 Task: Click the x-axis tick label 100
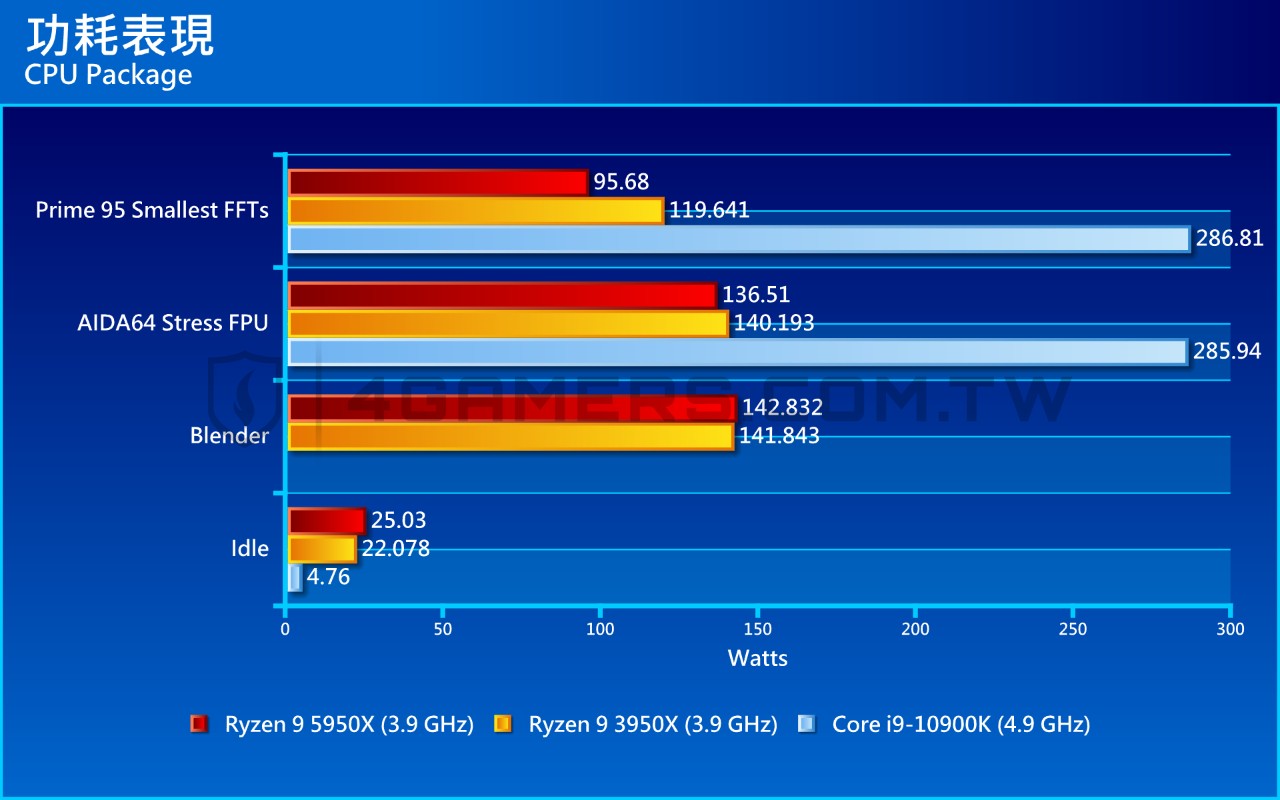point(600,629)
